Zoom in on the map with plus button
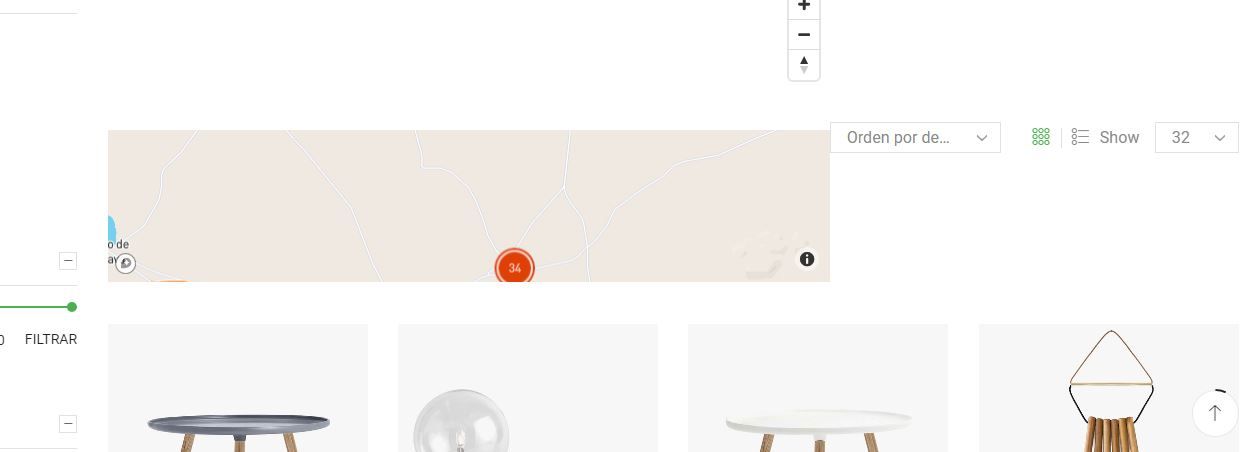 click(804, 7)
